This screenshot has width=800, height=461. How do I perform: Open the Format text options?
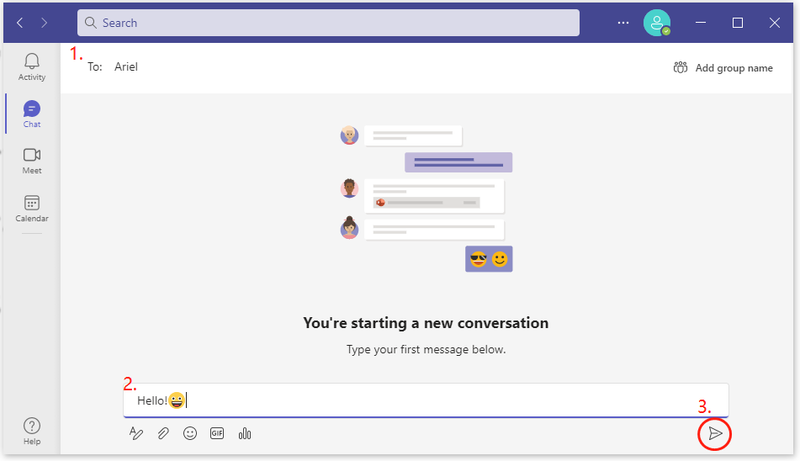point(136,433)
